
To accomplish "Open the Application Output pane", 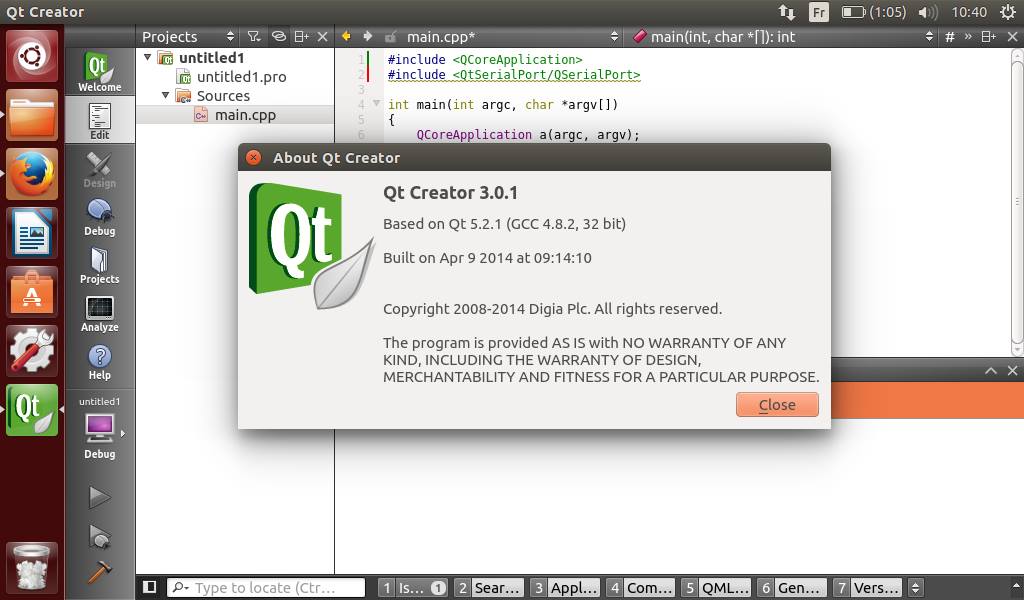I will (x=566, y=588).
